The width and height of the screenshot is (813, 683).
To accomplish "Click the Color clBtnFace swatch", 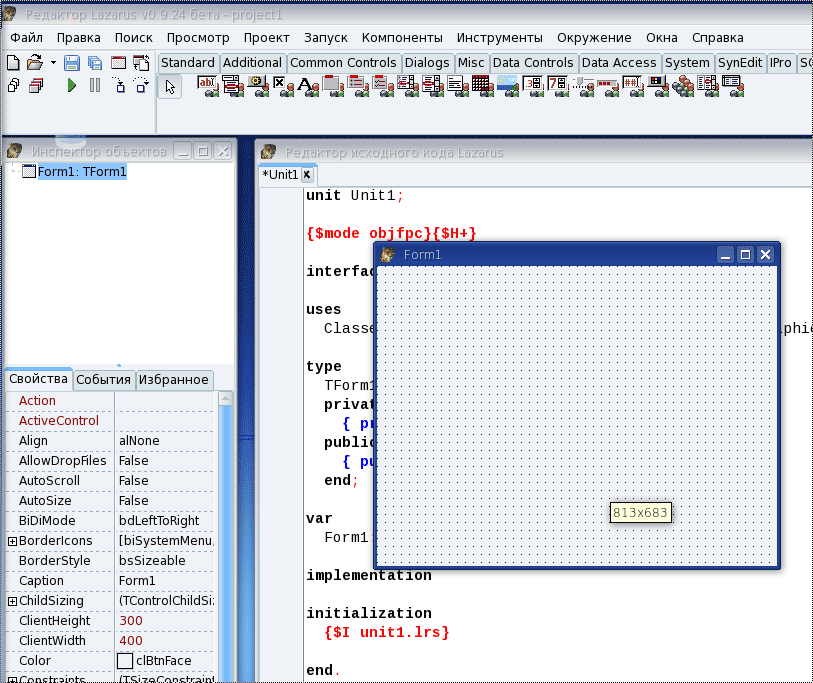I will click(x=125, y=661).
